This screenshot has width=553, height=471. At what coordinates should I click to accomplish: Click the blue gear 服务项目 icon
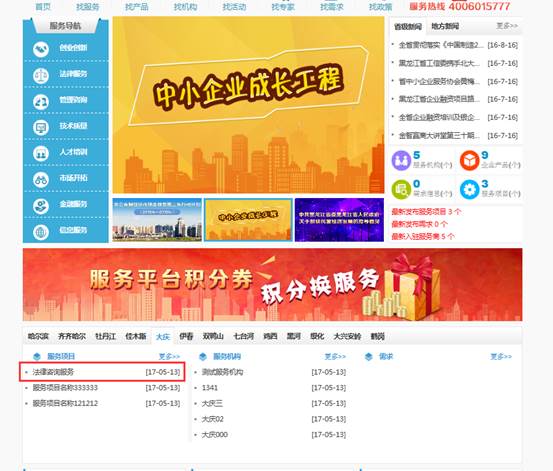(x=470, y=189)
